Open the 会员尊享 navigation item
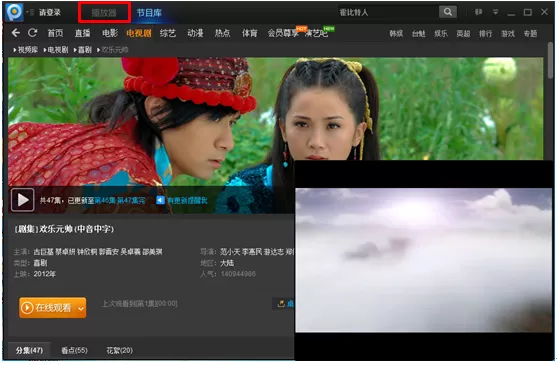This screenshot has width=557, height=365. 283,33
